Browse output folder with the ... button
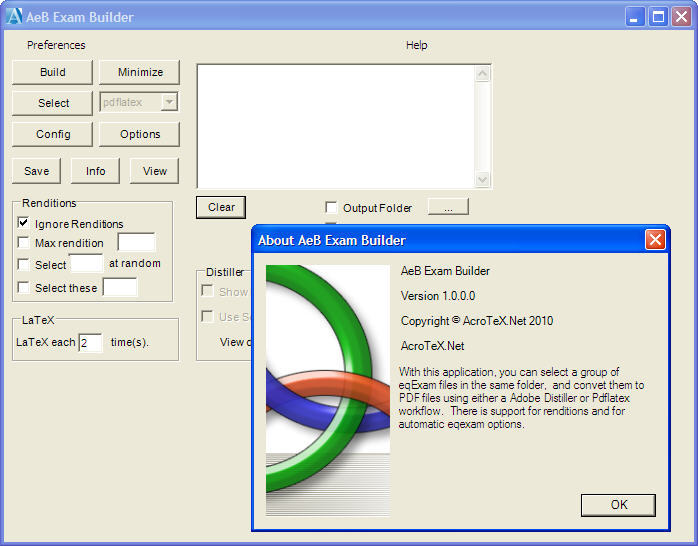The height and width of the screenshot is (546, 698). point(448,207)
